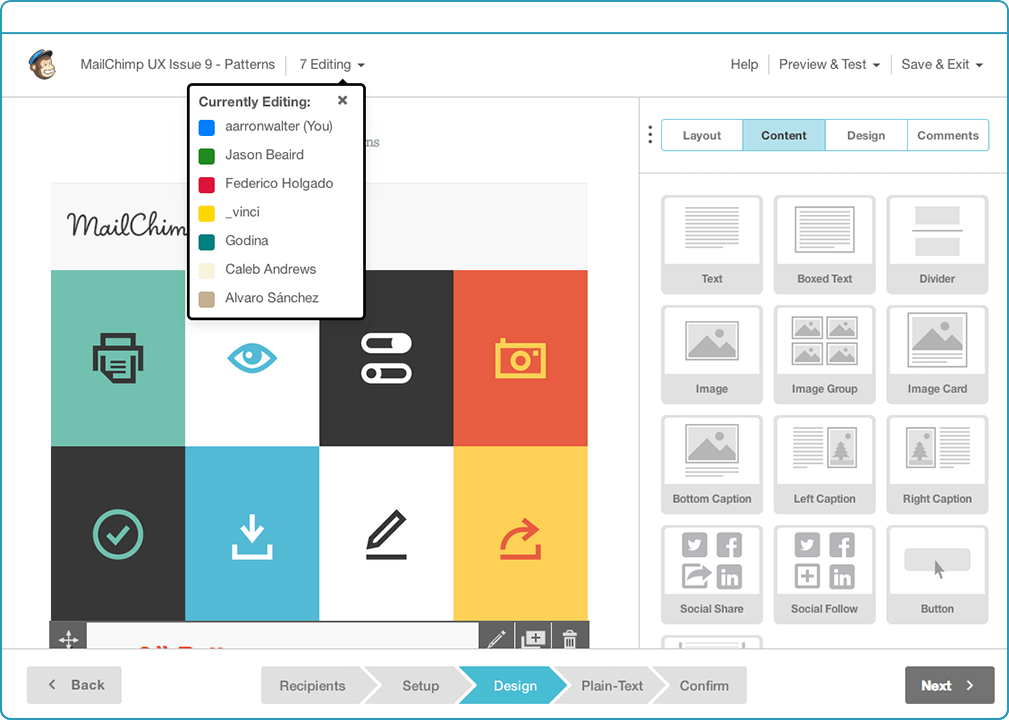1009x720 pixels.
Task: Click the toggle switches icon tile
Action: tap(386, 358)
